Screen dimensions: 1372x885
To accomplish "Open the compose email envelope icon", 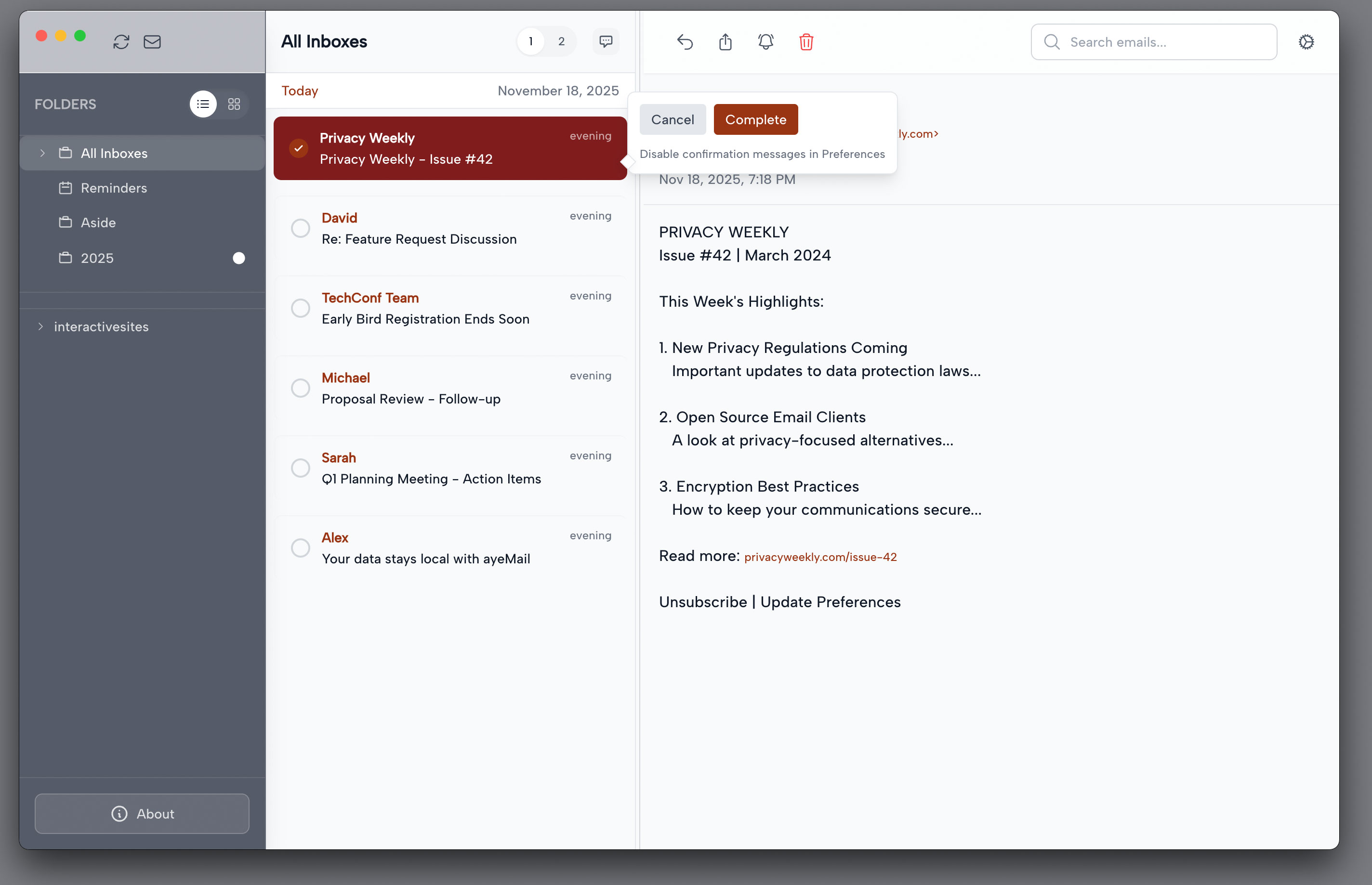I will pos(152,42).
